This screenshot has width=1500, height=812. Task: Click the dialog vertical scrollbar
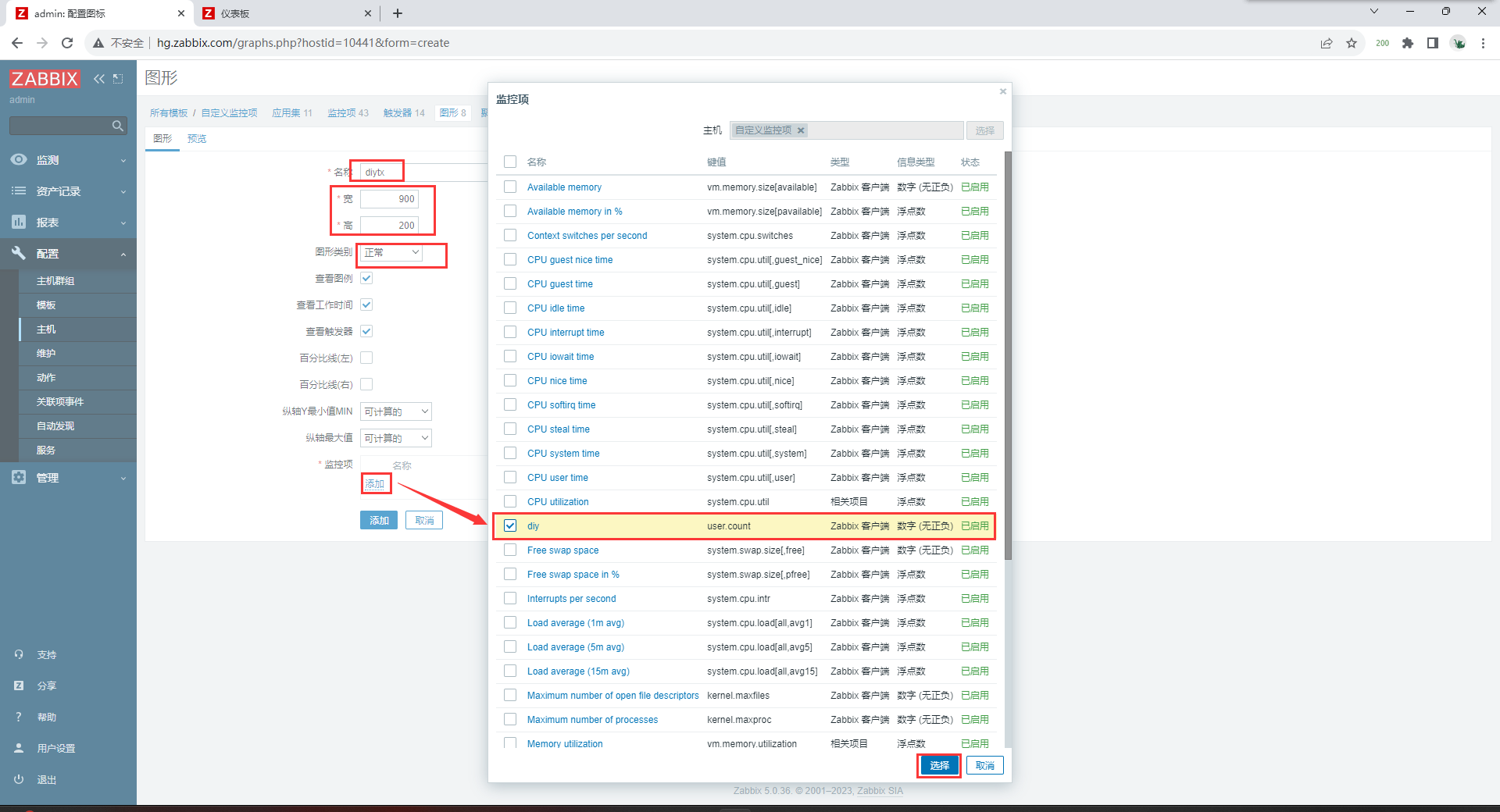pyautogui.click(x=1008, y=355)
